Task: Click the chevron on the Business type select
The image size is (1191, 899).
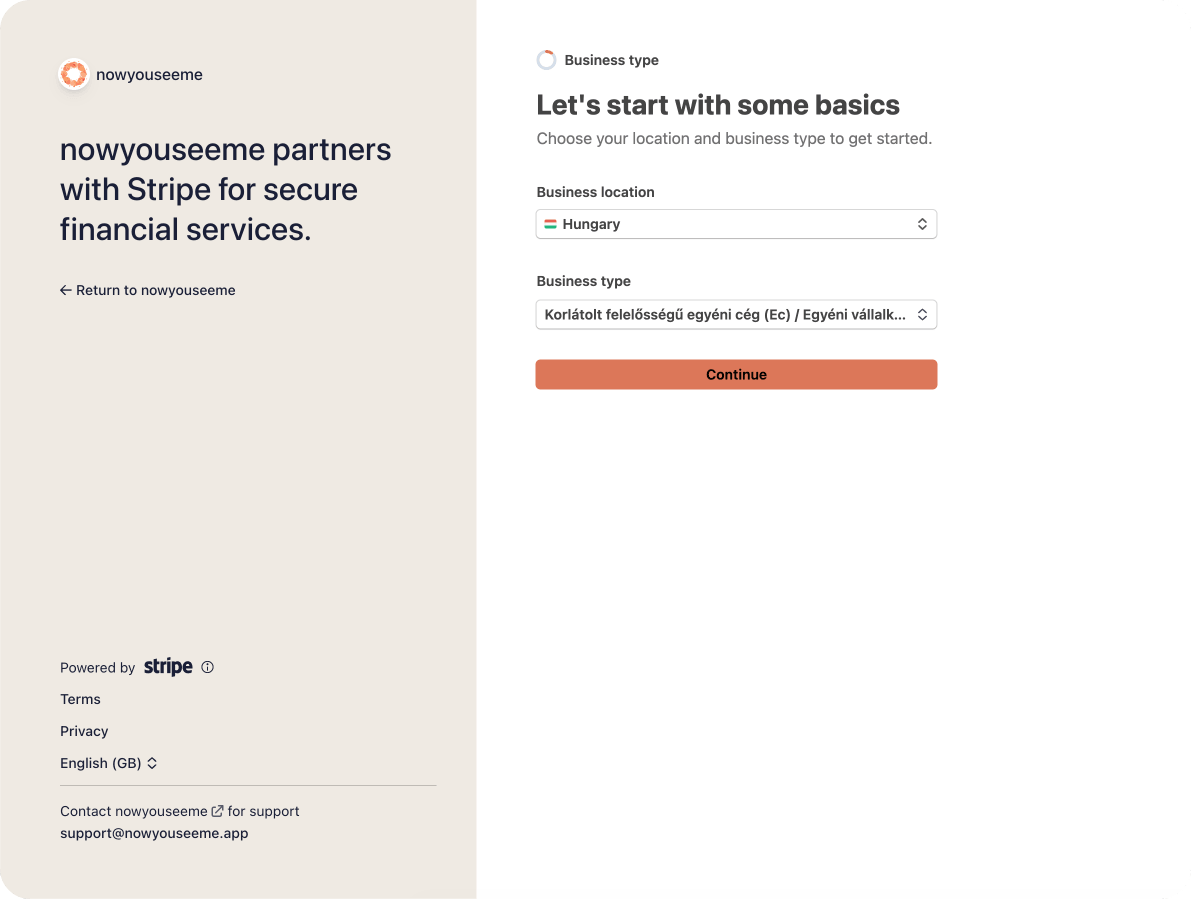Action: tap(922, 314)
